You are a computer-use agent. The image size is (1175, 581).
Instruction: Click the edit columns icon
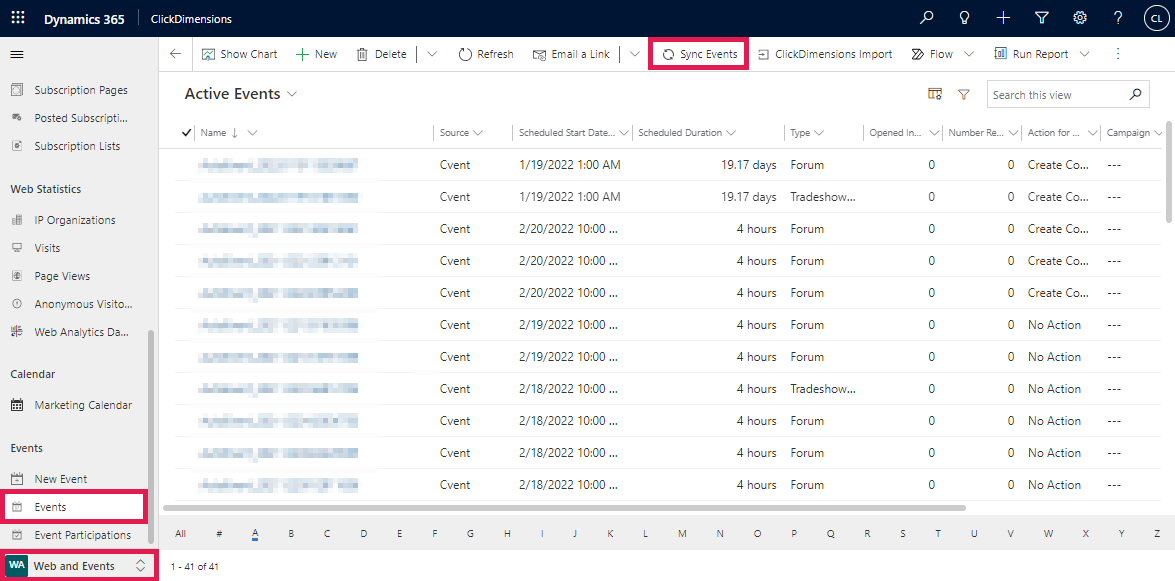click(934, 94)
